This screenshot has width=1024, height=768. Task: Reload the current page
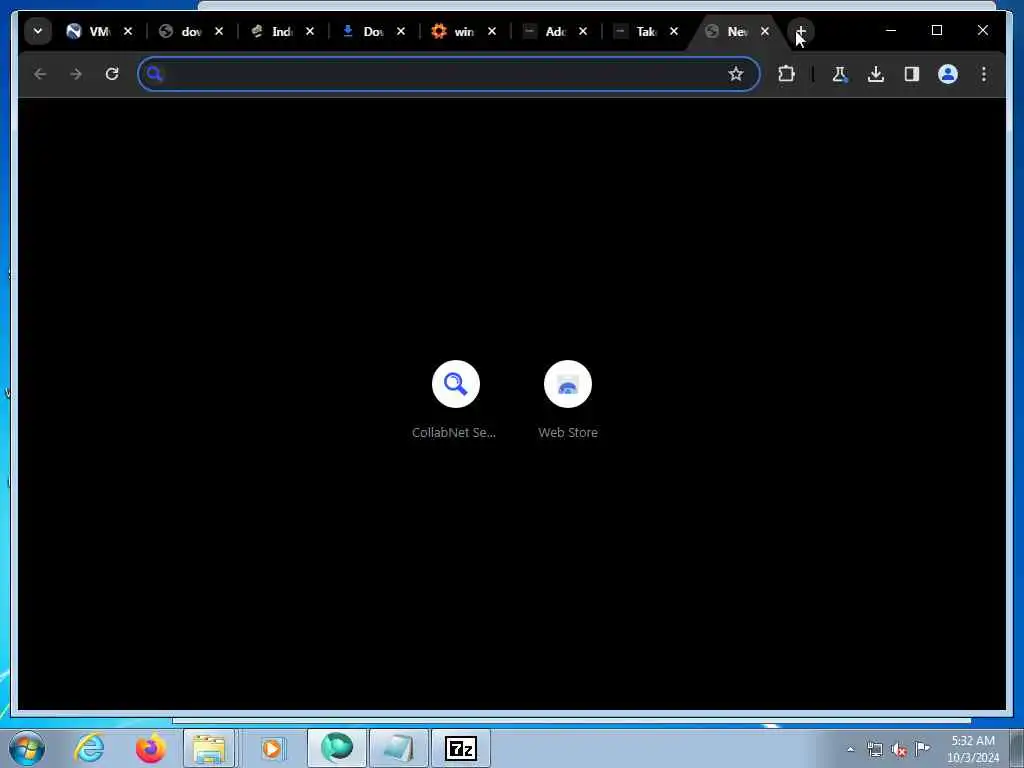pyautogui.click(x=112, y=74)
